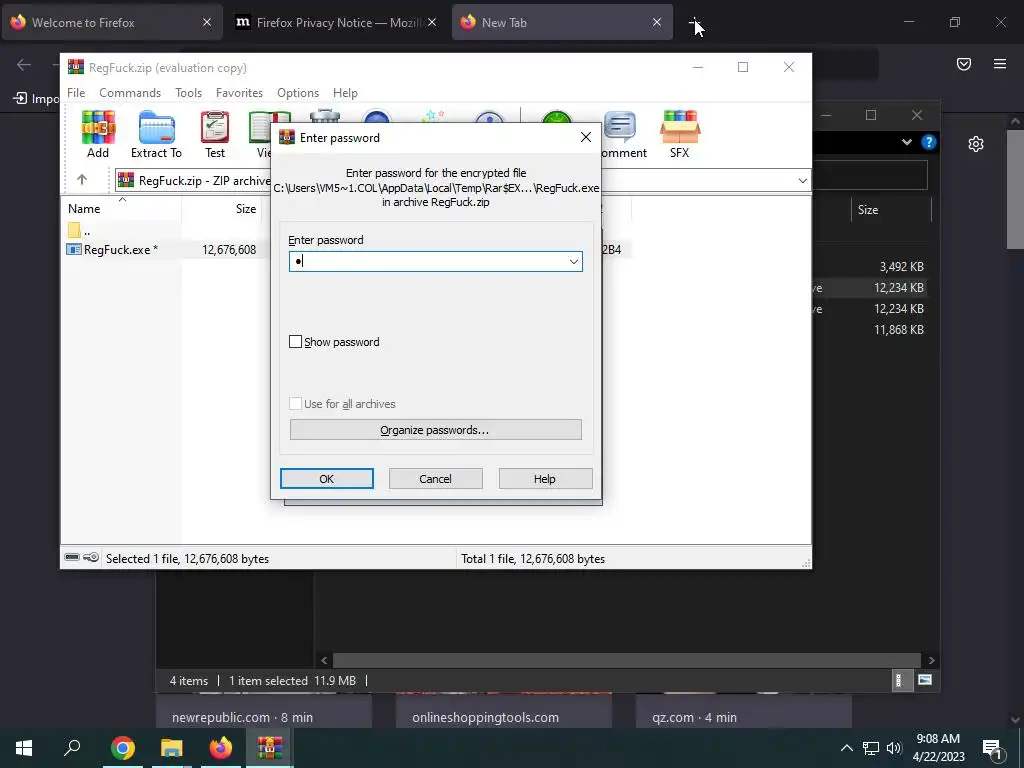Viewport: 1024px width, 768px height.
Task: Go back in Firefox navigation
Action: click(24, 64)
